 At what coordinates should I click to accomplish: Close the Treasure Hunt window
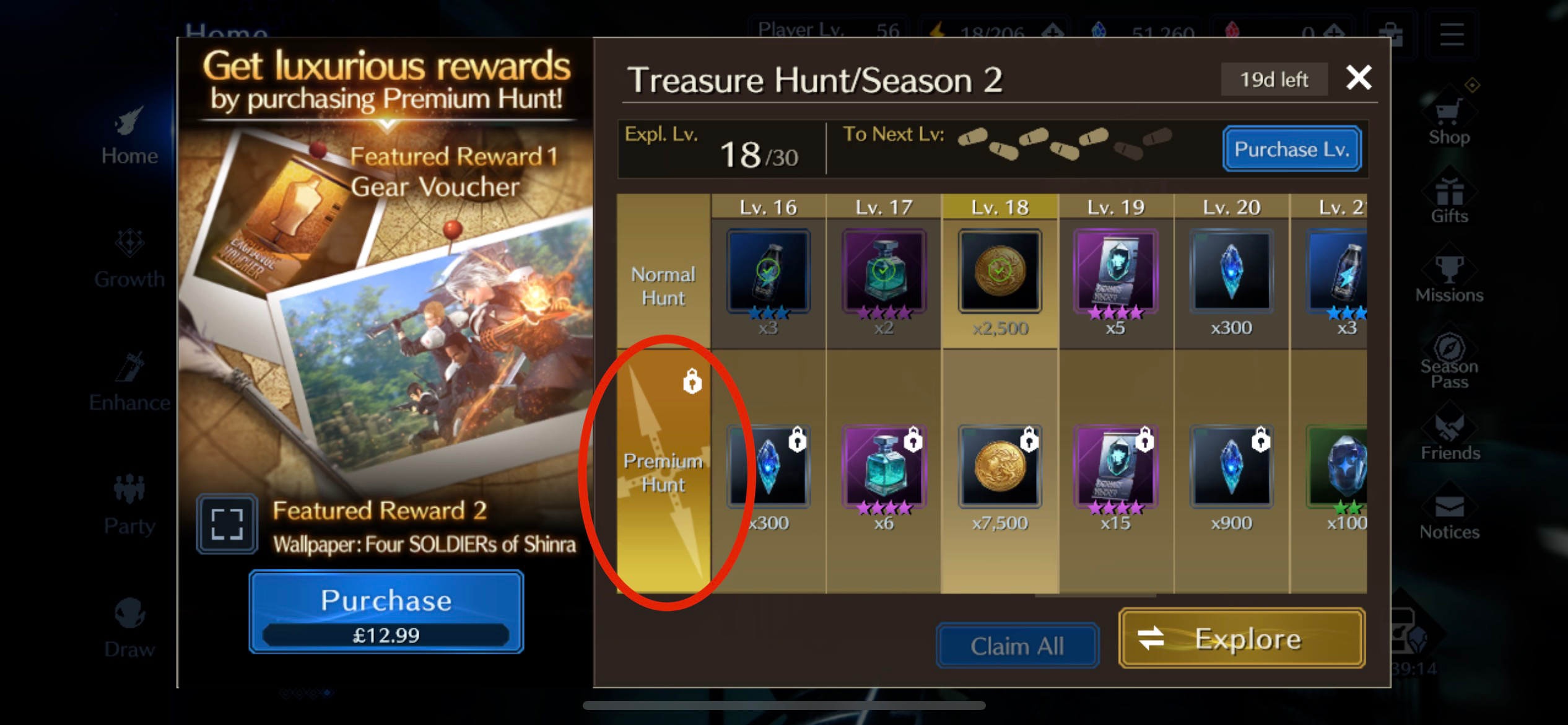[1359, 78]
